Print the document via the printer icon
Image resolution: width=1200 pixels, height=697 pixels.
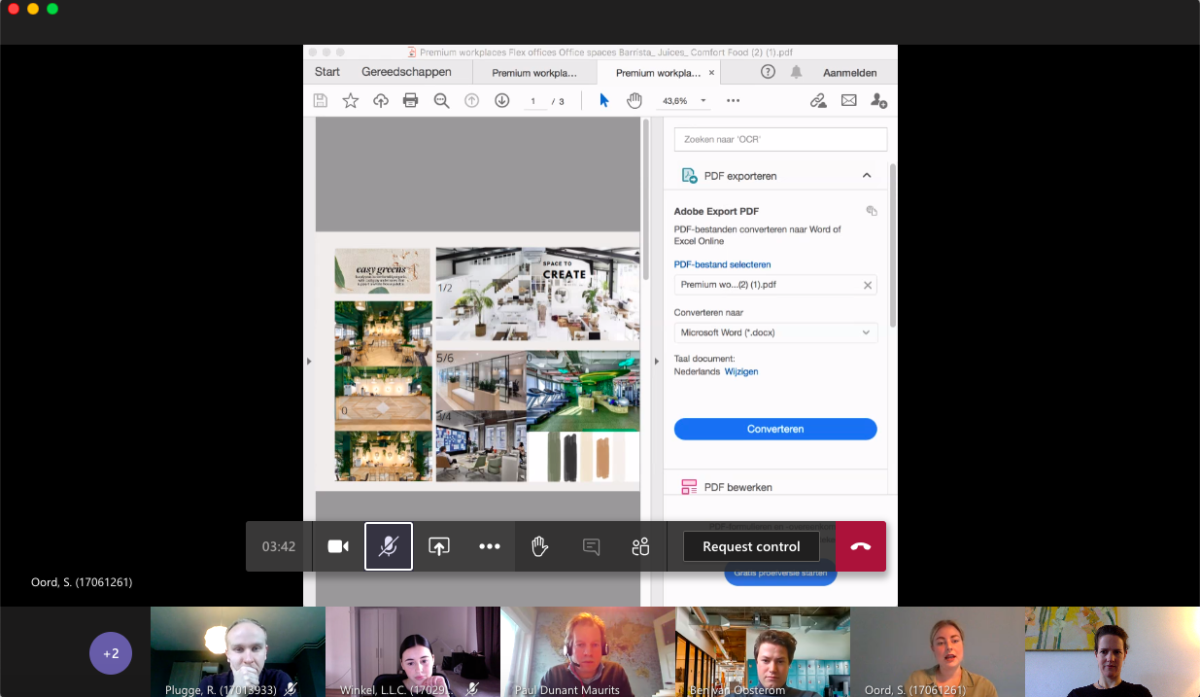pyautogui.click(x=410, y=100)
